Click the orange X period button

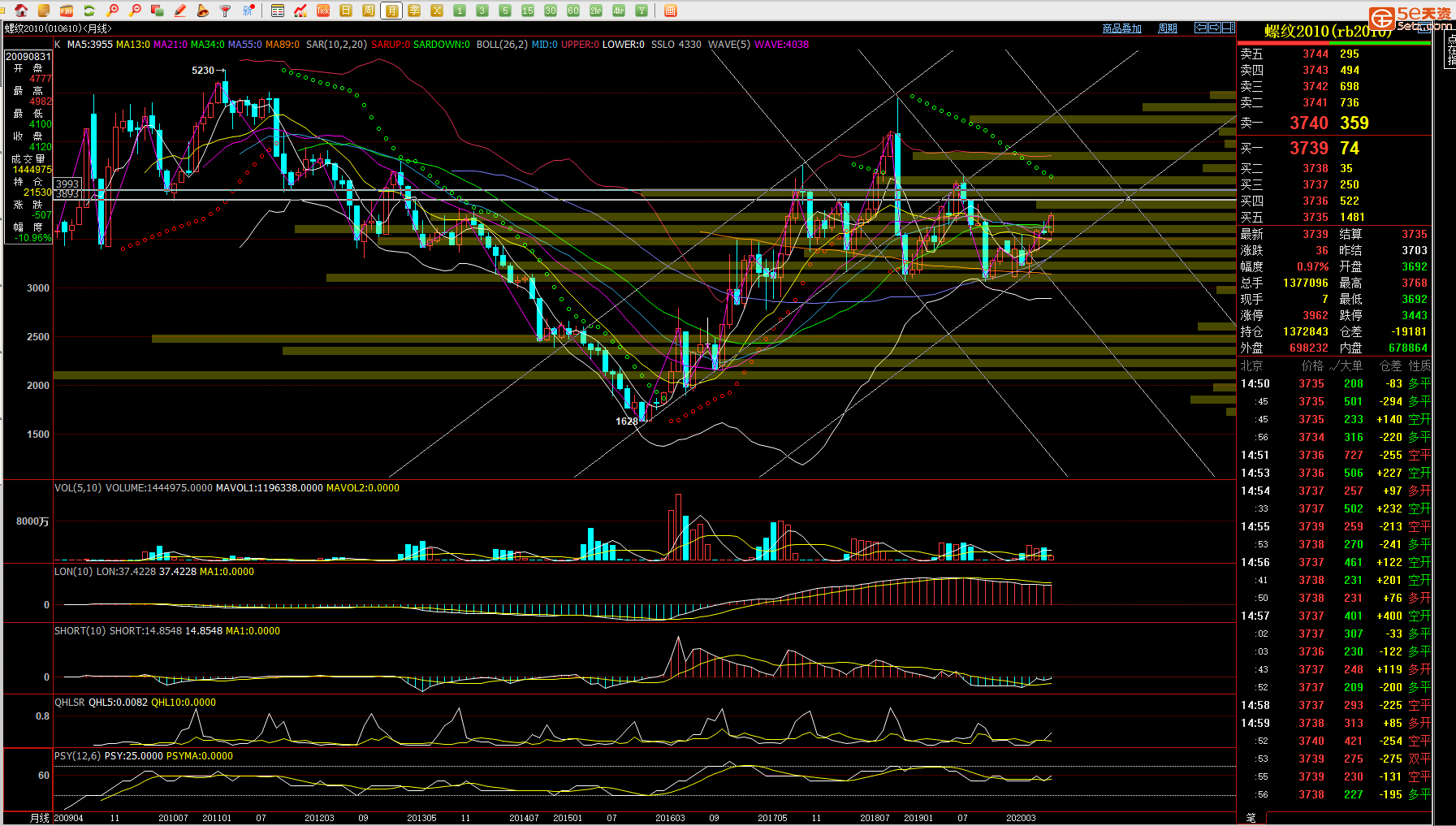[437, 11]
